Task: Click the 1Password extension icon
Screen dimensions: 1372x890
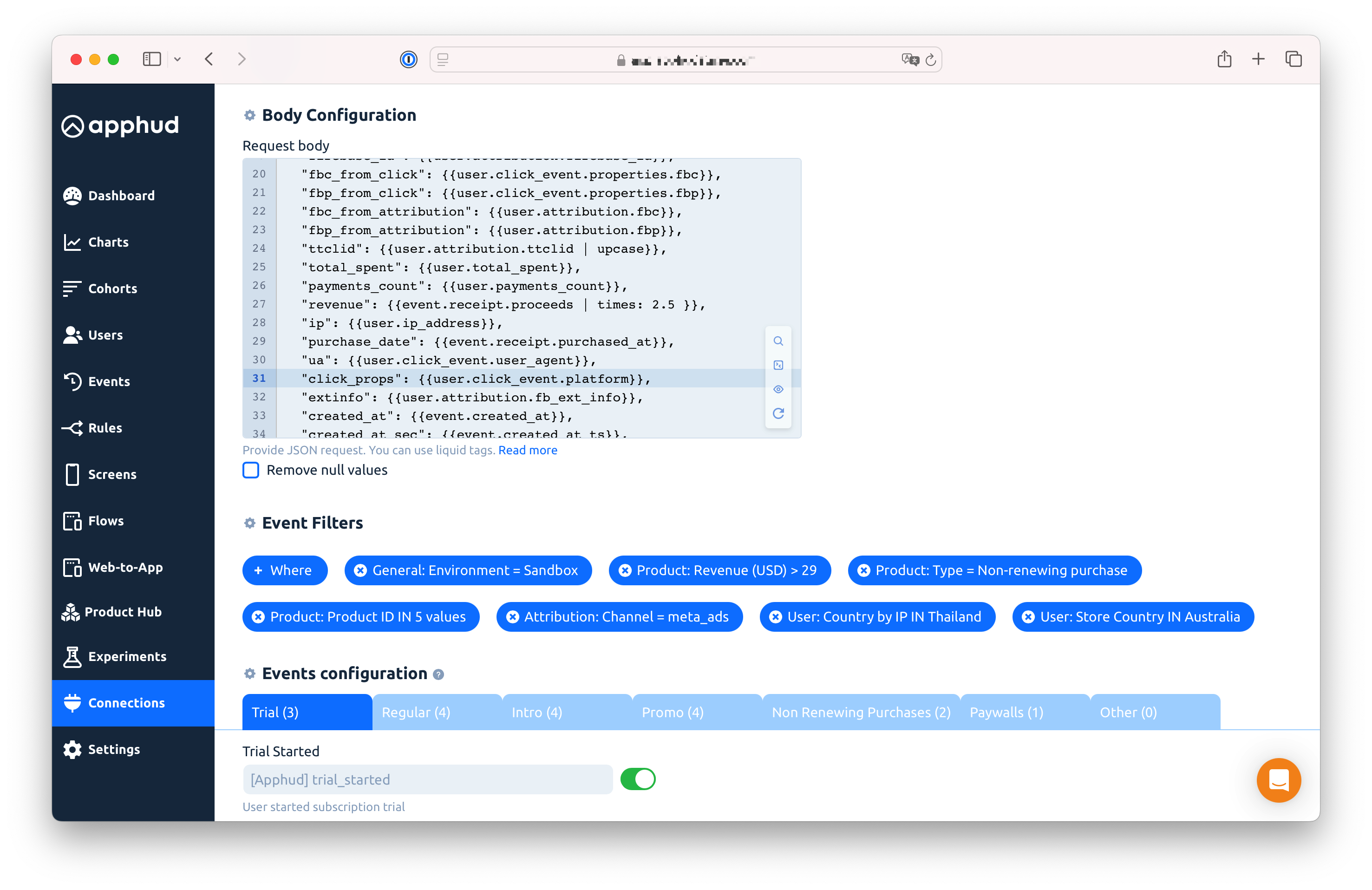Action: [x=408, y=59]
